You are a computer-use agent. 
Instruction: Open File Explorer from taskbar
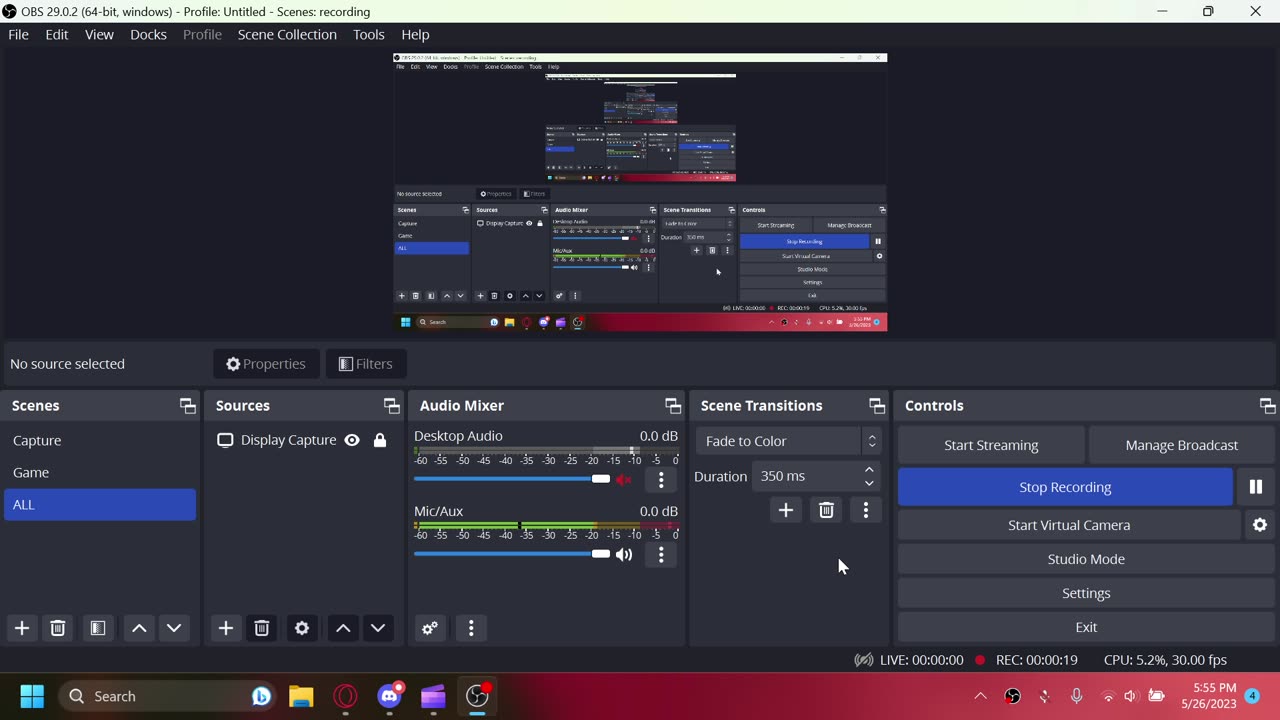[301, 696]
